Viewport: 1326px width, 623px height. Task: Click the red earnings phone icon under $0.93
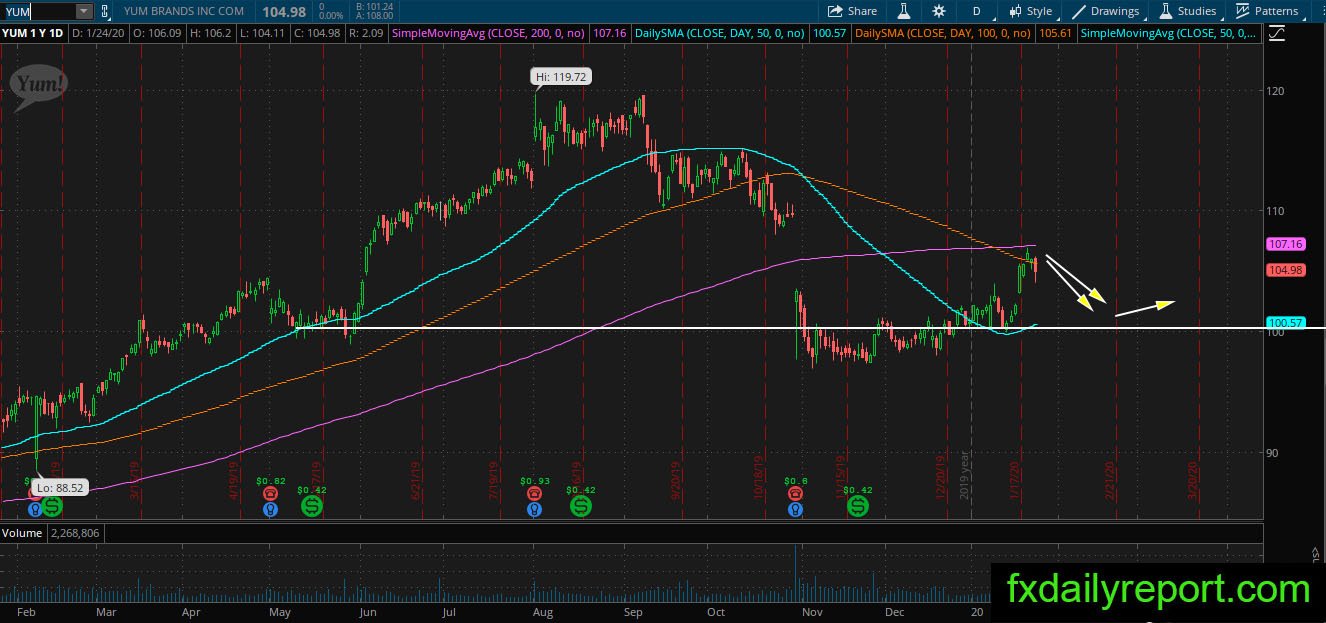(x=535, y=494)
